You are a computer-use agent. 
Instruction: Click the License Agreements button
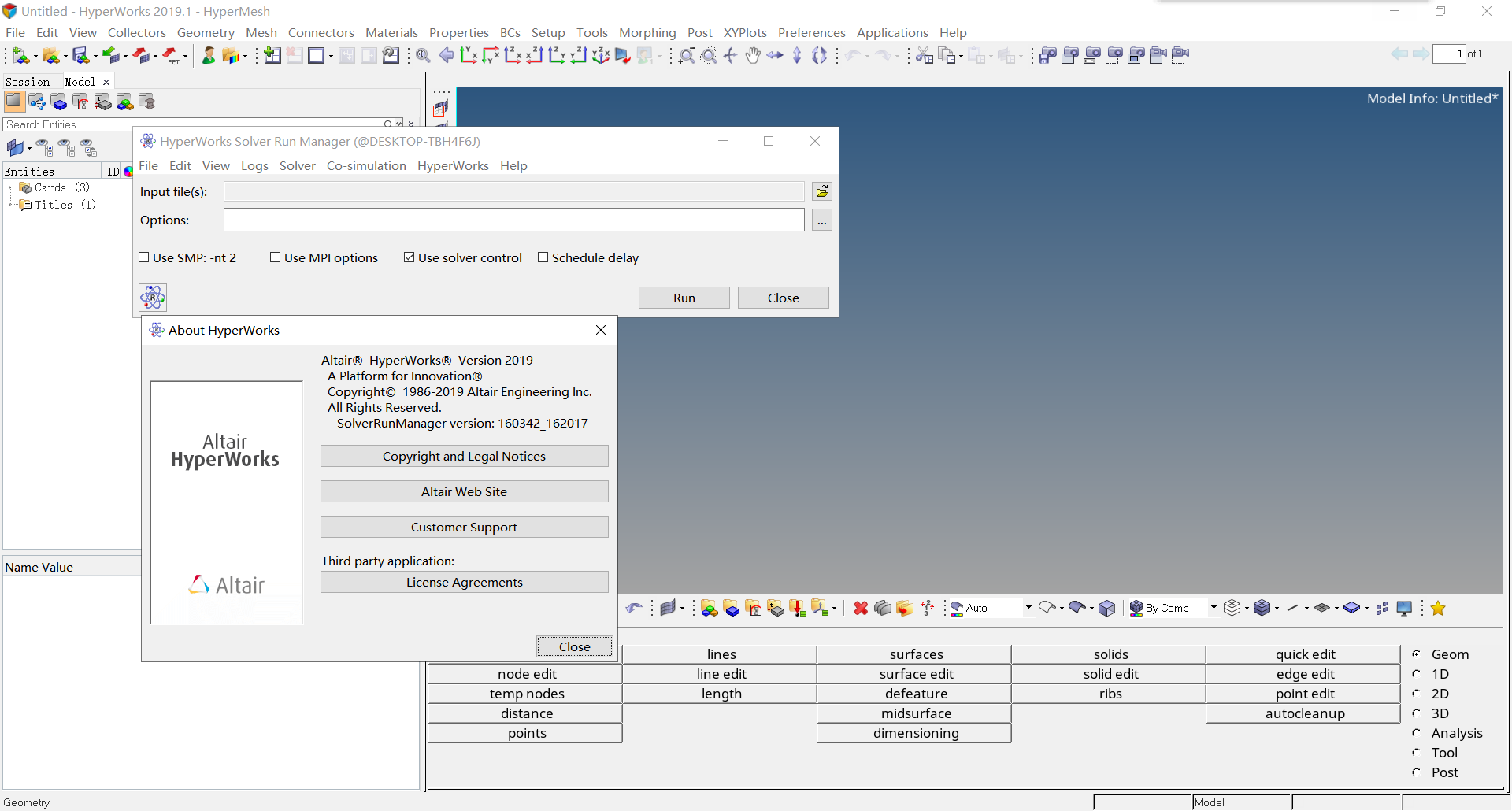click(464, 582)
